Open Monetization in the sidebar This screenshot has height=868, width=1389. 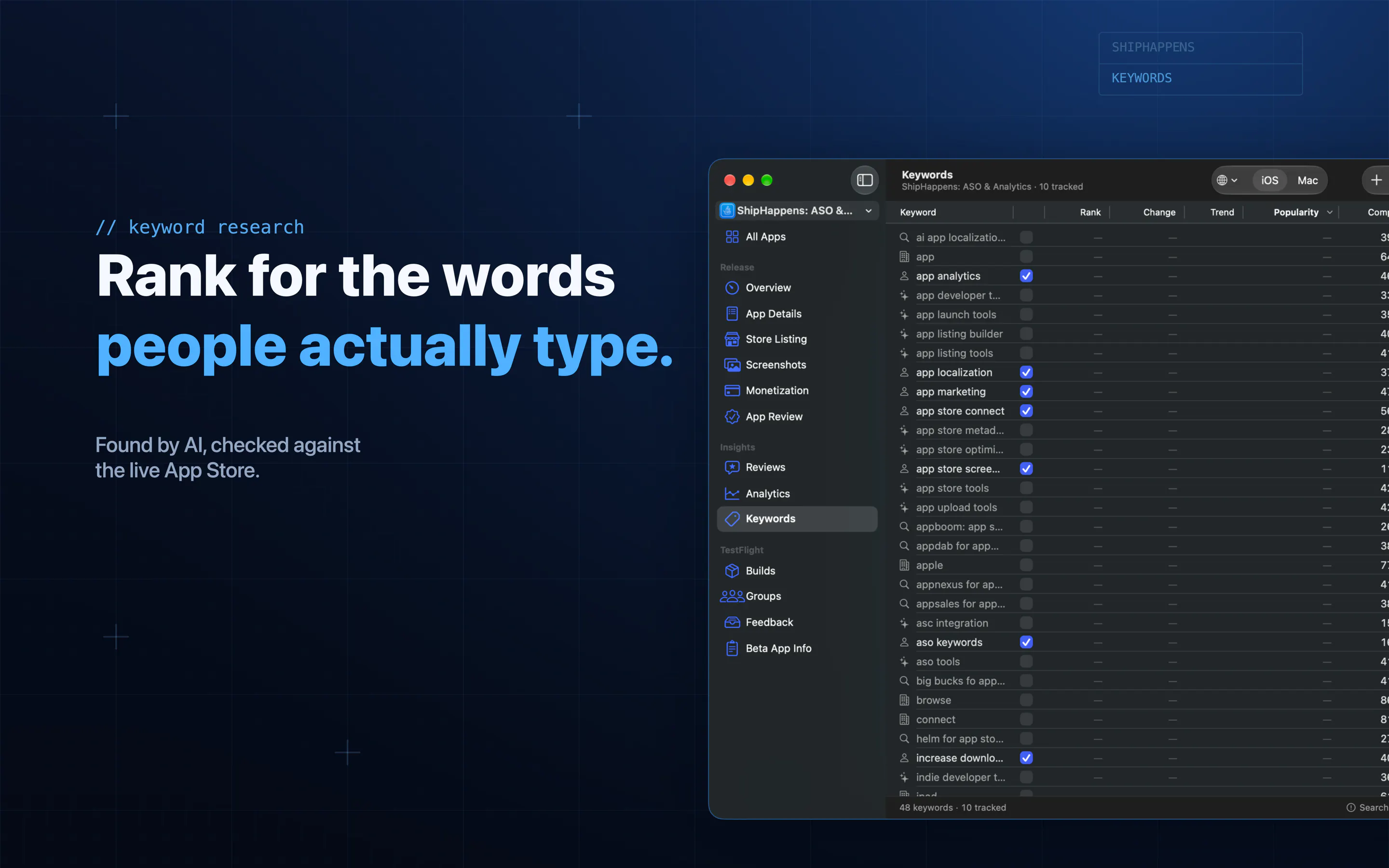click(x=797, y=391)
